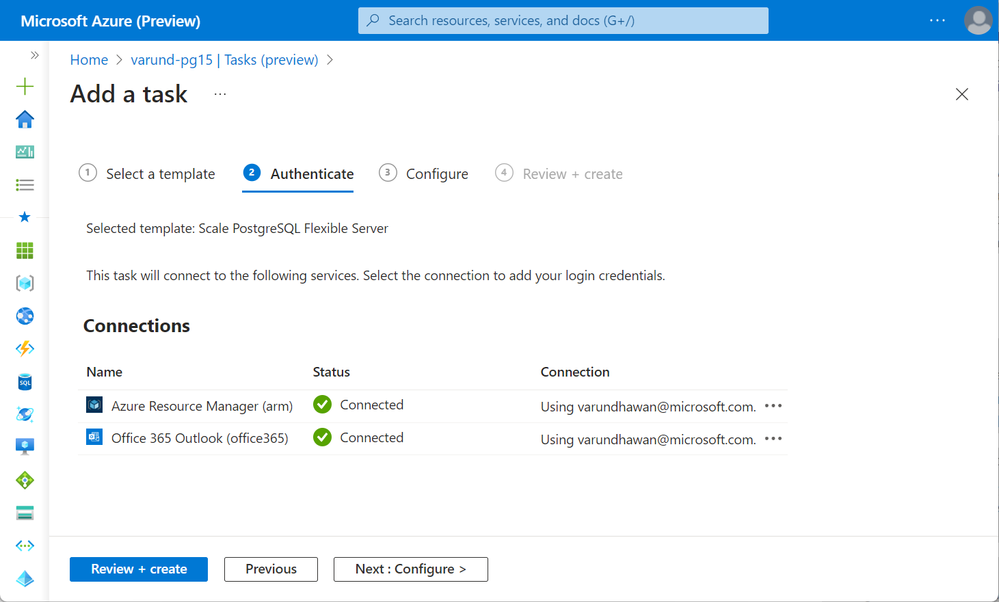
Task: Open App Services globe icon in sidebar
Action: tap(25, 316)
